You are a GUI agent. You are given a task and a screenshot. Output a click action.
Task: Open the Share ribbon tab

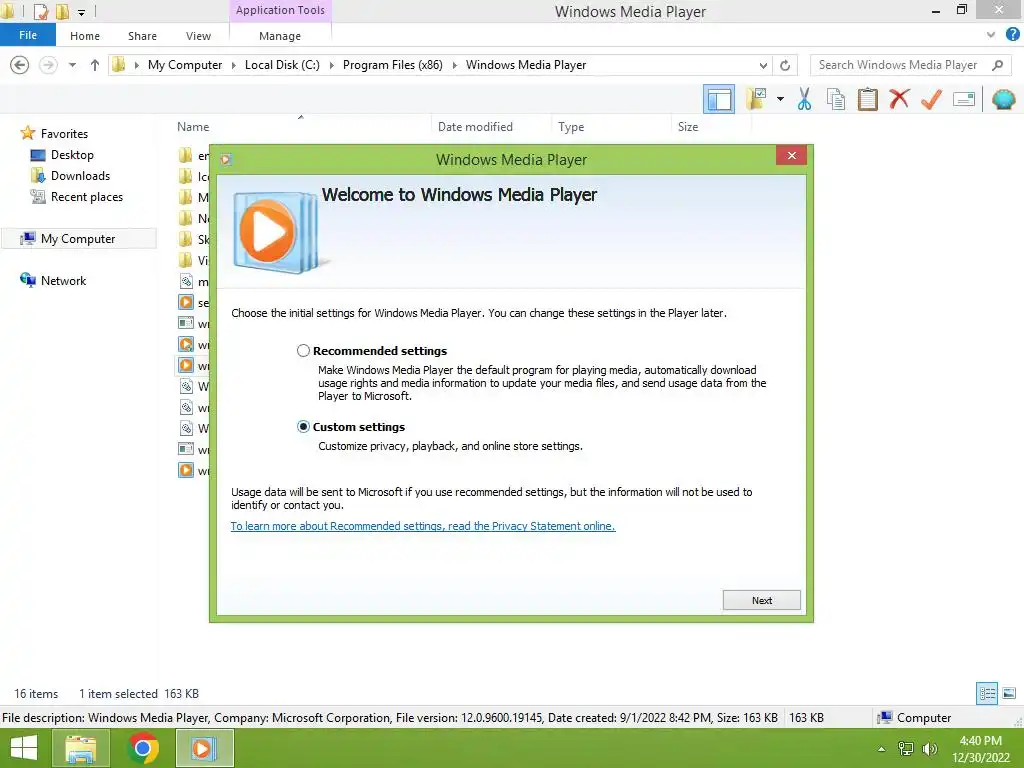pos(142,36)
